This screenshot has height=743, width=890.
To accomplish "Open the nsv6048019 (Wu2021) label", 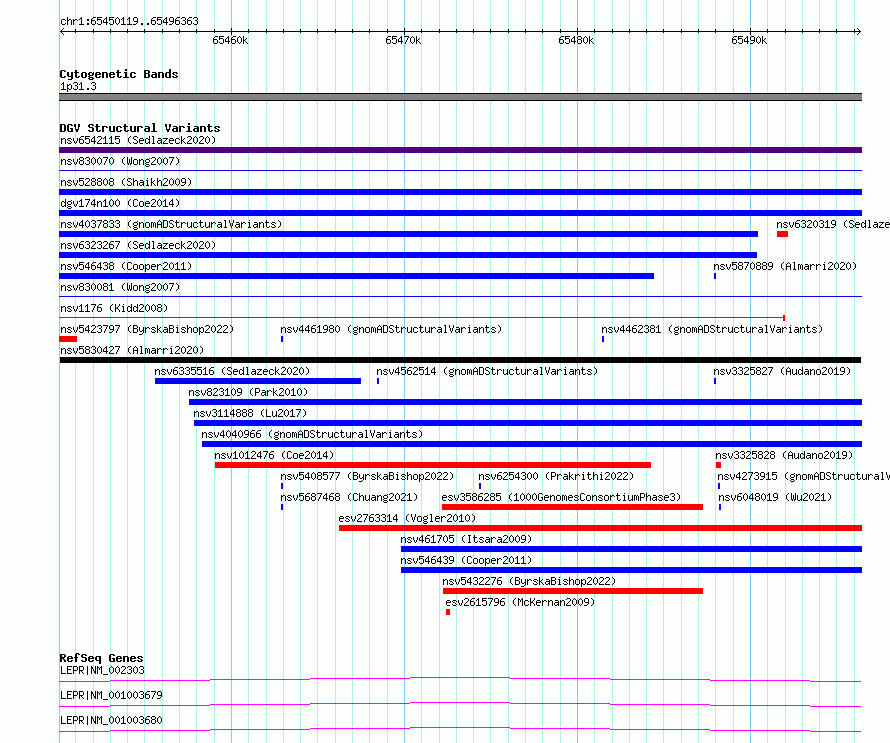I will pyautogui.click(x=775, y=497).
